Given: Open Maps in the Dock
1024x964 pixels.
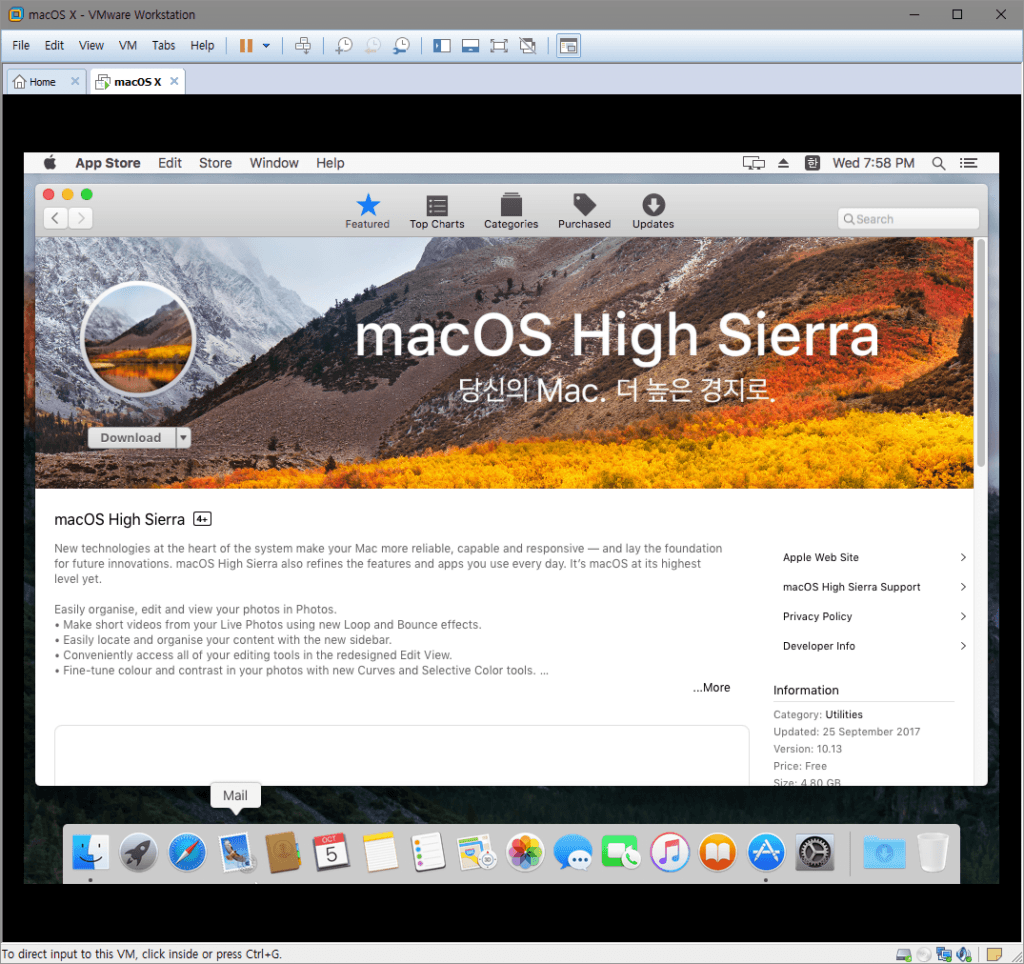Looking at the screenshot, I should [x=476, y=852].
